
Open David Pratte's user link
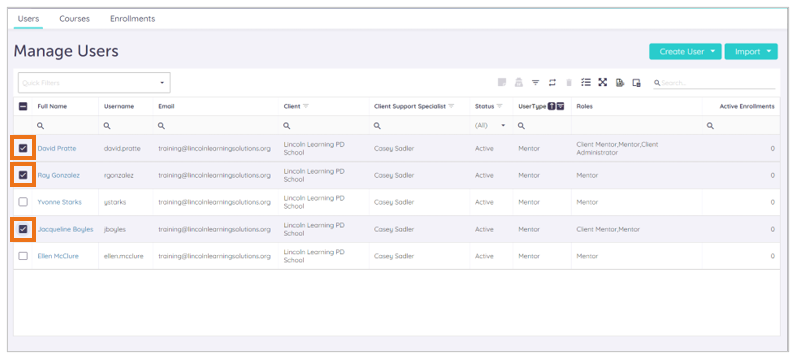(57, 148)
